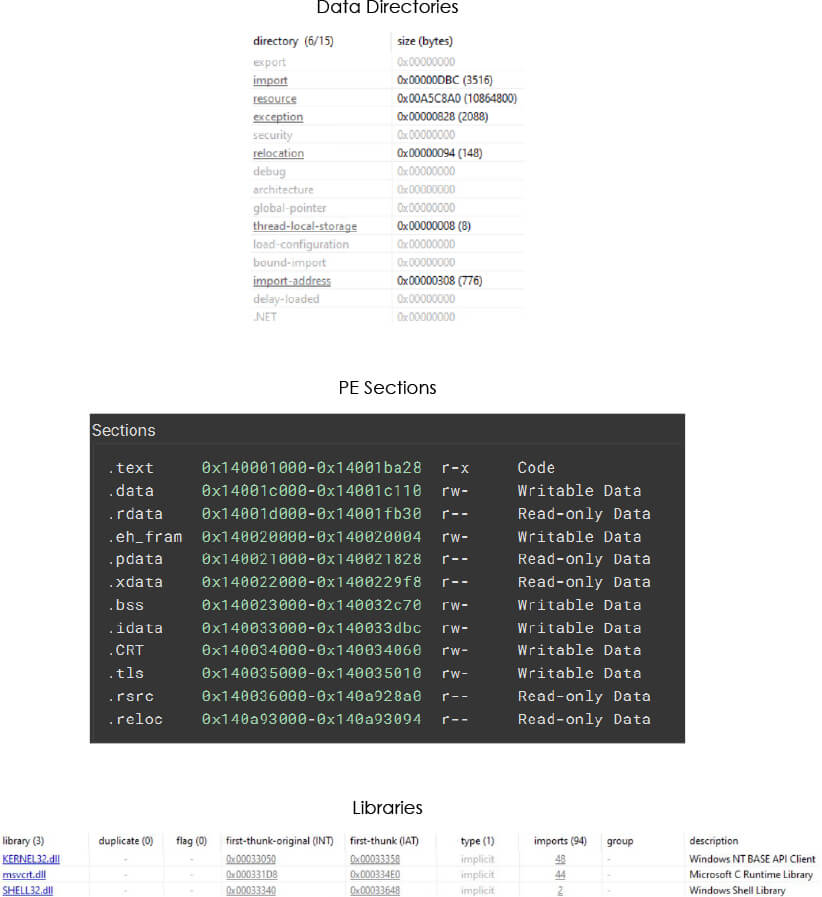Click the debug directory row

coord(387,172)
